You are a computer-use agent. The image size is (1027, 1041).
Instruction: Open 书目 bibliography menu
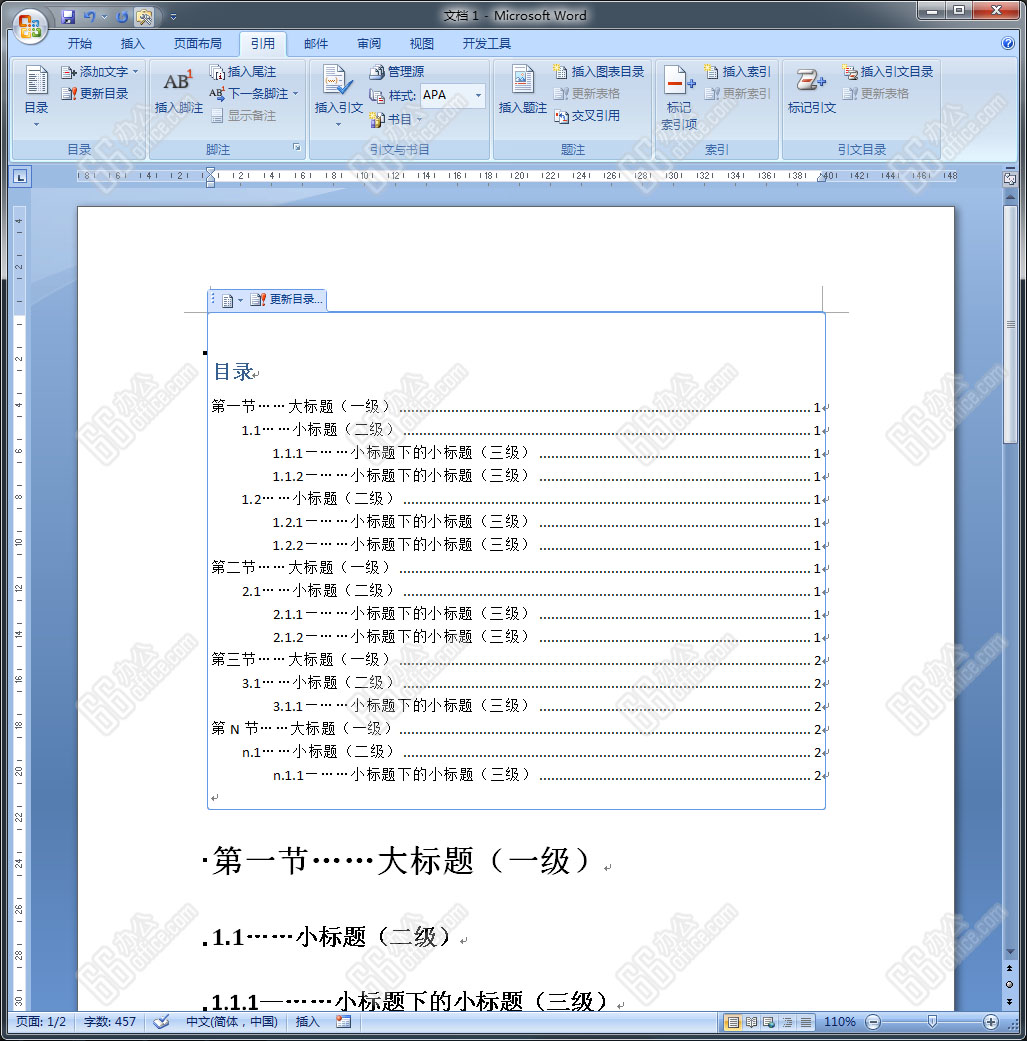pos(396,120)
